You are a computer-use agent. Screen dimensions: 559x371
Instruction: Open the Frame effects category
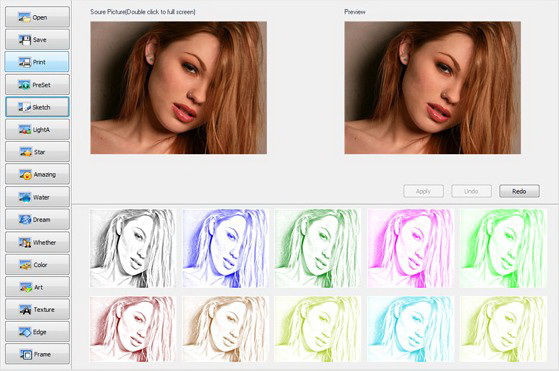(37, 354)
